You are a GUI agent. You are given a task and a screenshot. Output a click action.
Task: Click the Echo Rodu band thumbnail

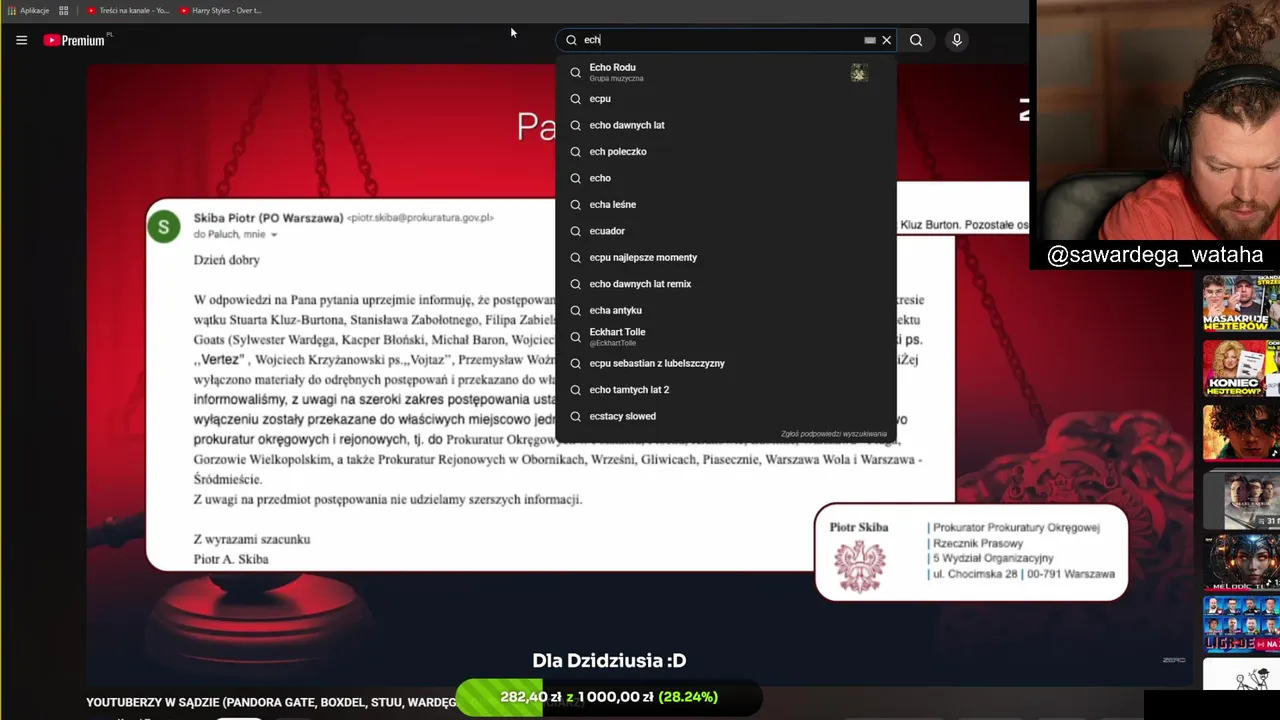859,72
